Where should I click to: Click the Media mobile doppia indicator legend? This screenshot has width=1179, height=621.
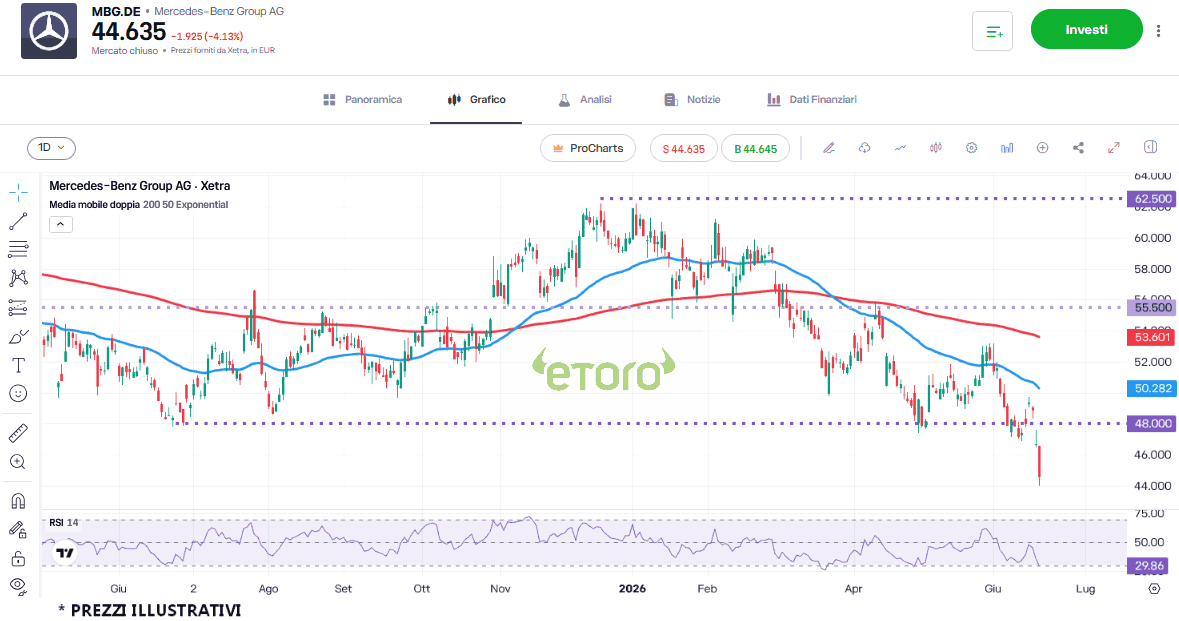tap(138, 204)
